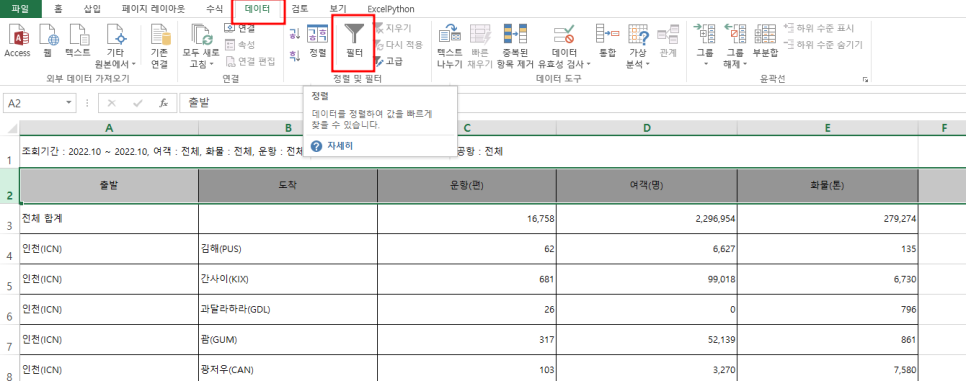Select cell 간사이(KIX)
Screen dimensions: 966x381
[x=288, y=279]
